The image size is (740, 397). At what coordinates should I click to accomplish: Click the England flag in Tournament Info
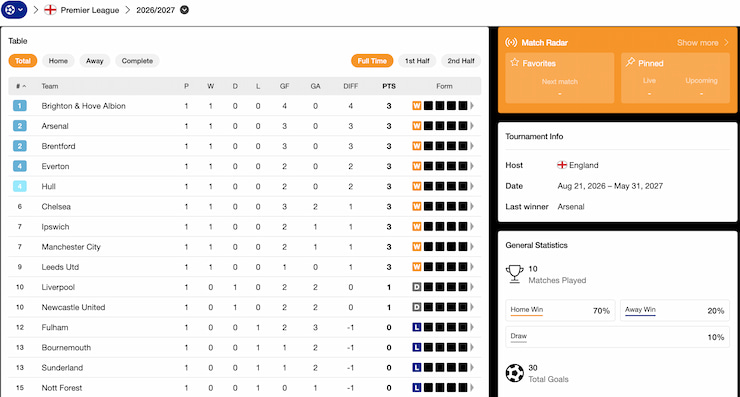(x=562, y=165)
